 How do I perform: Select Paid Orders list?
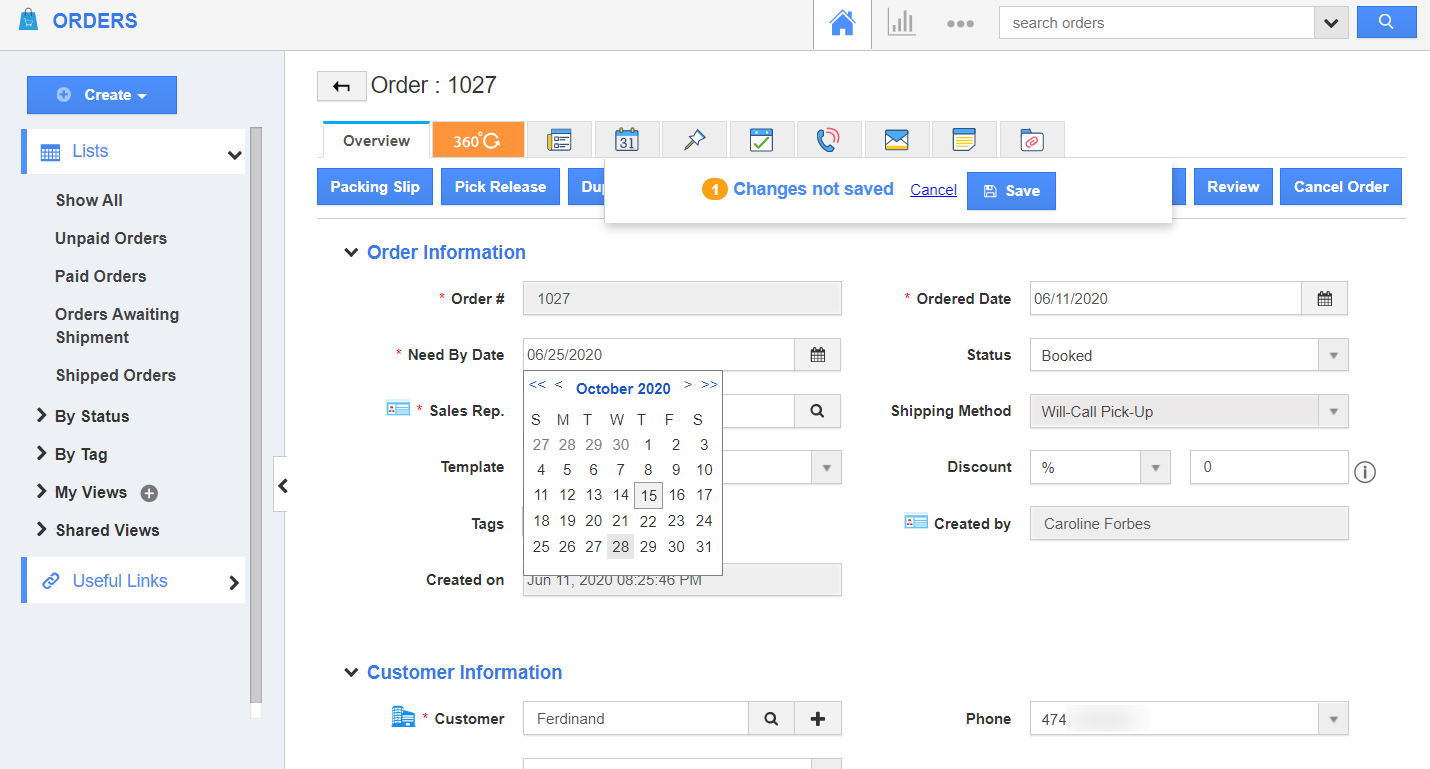pyautogui.click(x=100, y=276)
